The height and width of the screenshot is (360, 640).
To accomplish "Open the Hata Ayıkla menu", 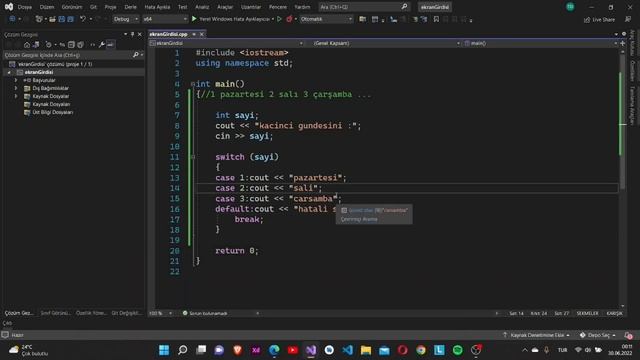I will click(x=157, y=7).
